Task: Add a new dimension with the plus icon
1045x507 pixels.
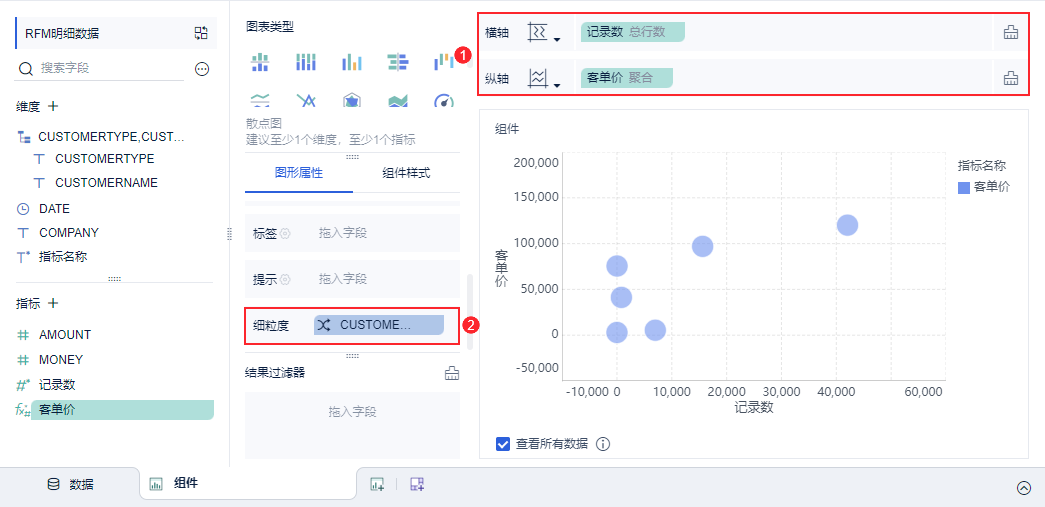Action: (x=53, y=106)
